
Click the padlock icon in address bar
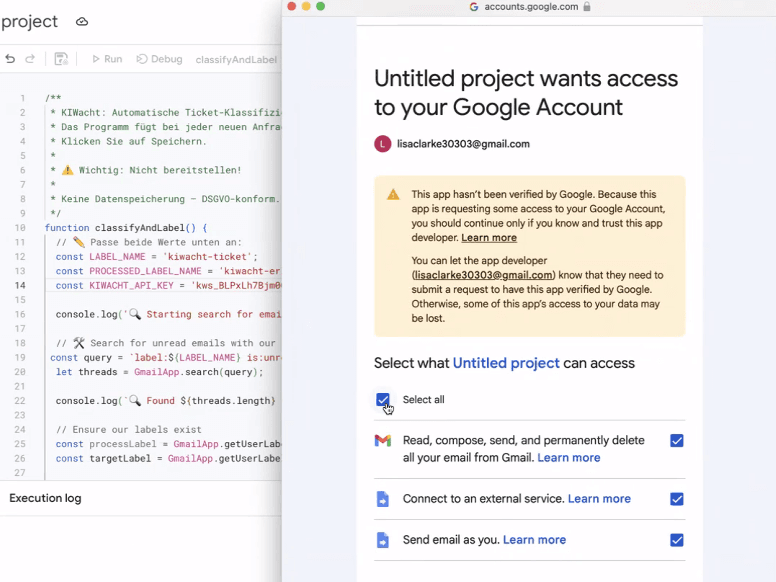pyautogui.click(x=587, y=6)
